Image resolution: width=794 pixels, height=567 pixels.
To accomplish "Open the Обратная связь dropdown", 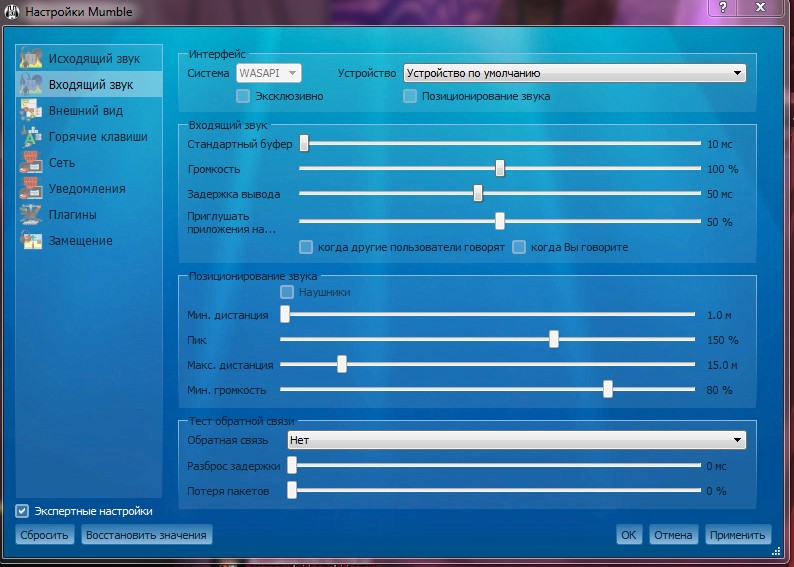I will (x=517, y=440).
